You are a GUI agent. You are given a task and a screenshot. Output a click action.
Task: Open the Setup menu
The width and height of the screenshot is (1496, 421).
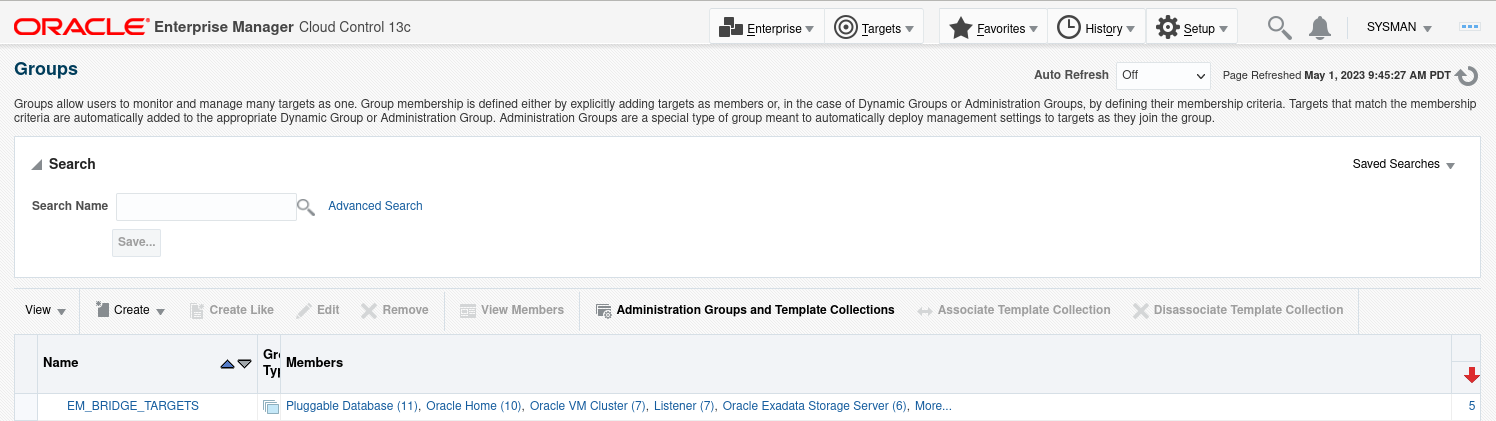tap(1192, 28)
